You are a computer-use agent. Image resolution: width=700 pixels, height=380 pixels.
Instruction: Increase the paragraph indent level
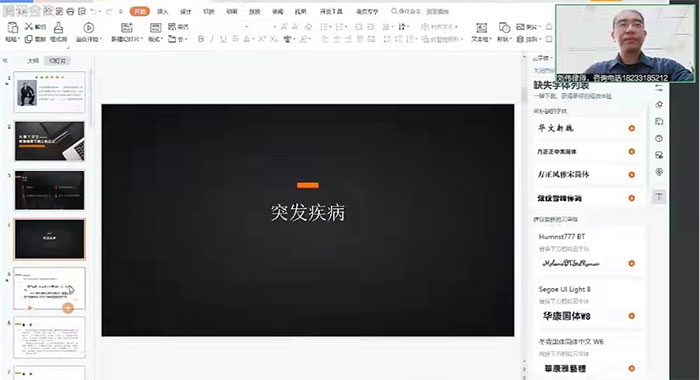[371, 27]
